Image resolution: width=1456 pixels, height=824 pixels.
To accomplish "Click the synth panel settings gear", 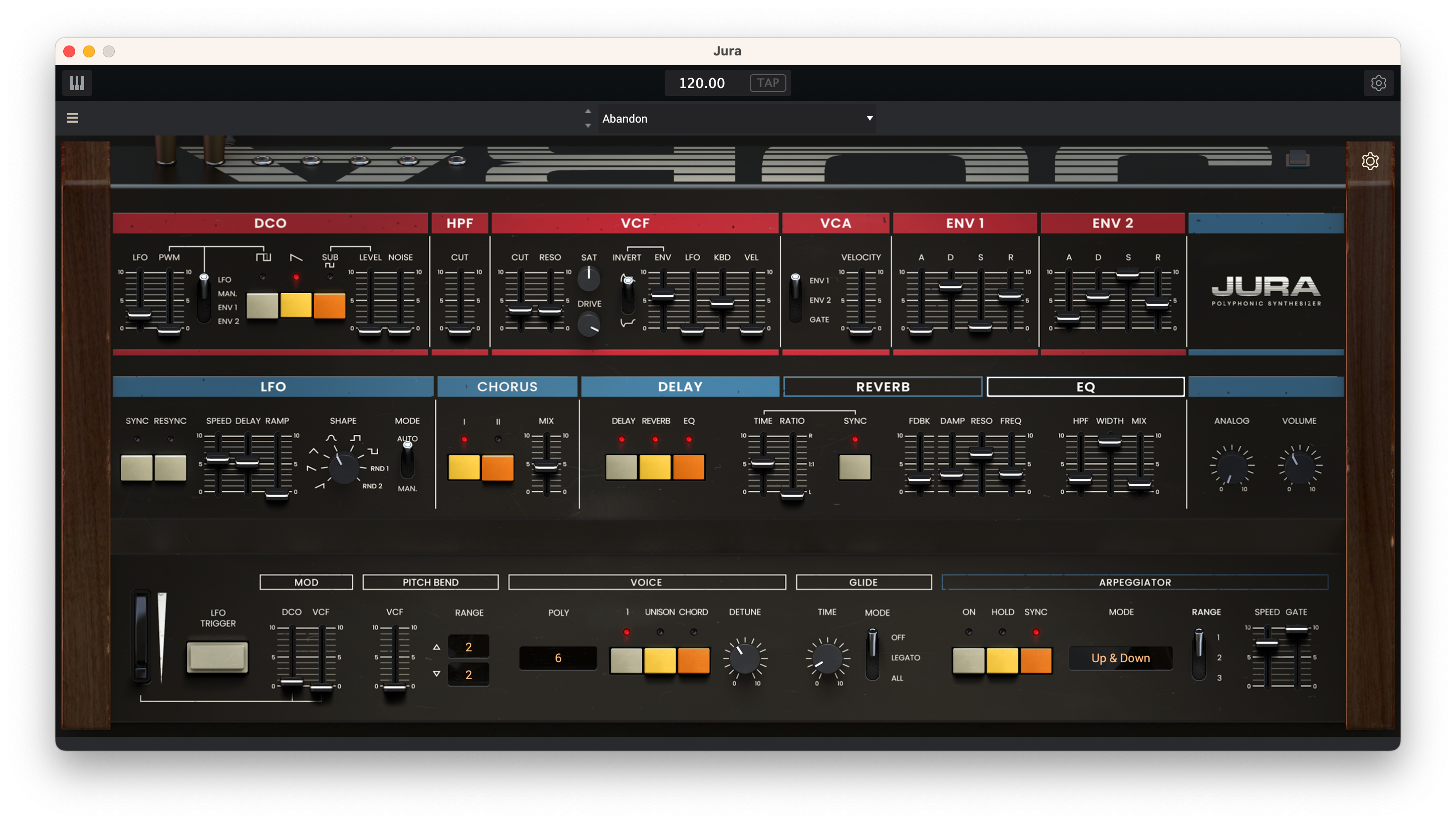I will pyautogui.click(x=1369, y=161).
